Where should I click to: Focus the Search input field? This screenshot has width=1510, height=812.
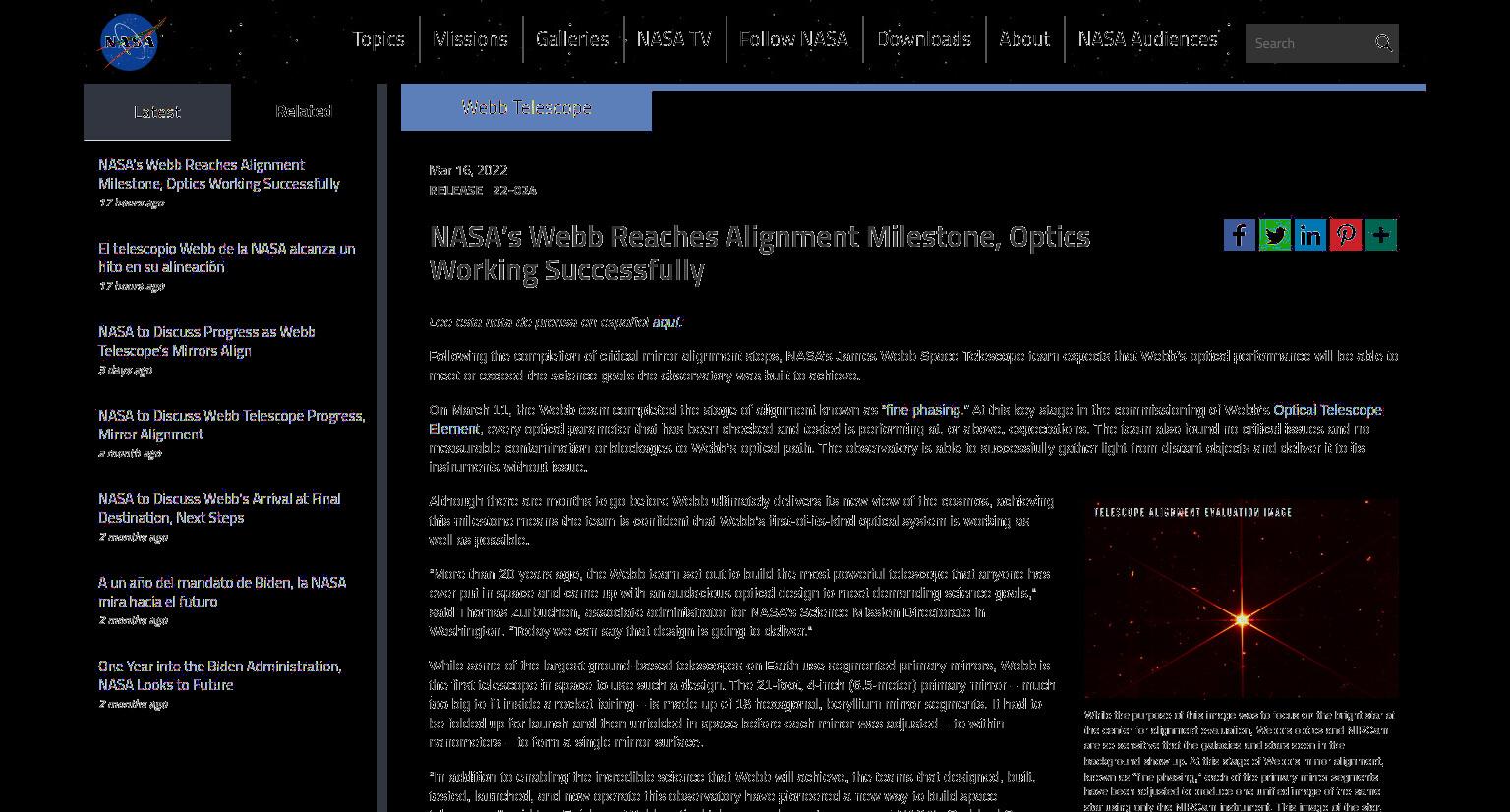point(1309,43)
